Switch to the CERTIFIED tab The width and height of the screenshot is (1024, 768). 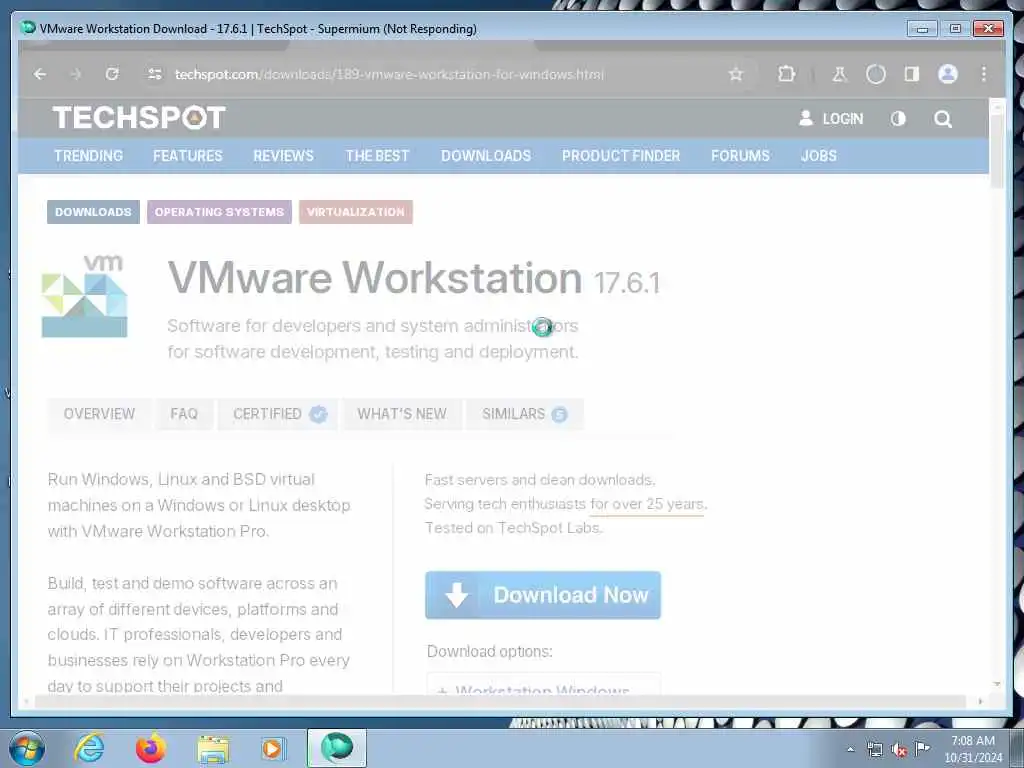(x=278, y=414)
